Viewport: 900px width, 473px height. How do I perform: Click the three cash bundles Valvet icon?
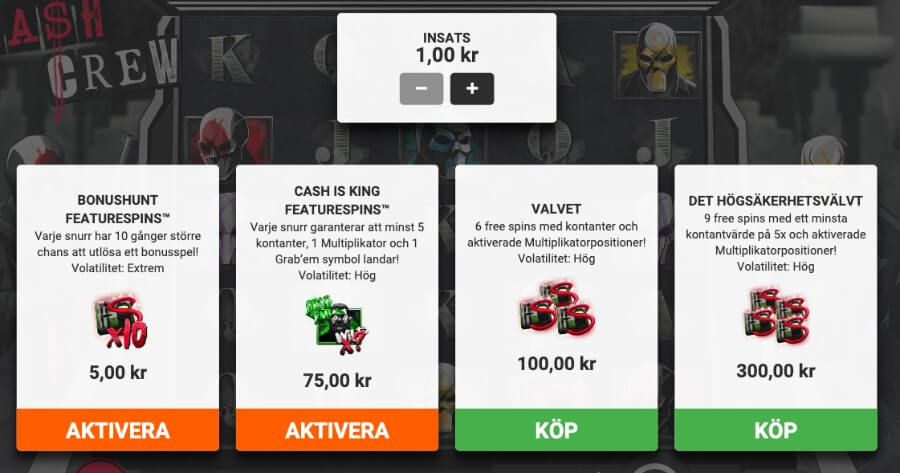point(557,308)
